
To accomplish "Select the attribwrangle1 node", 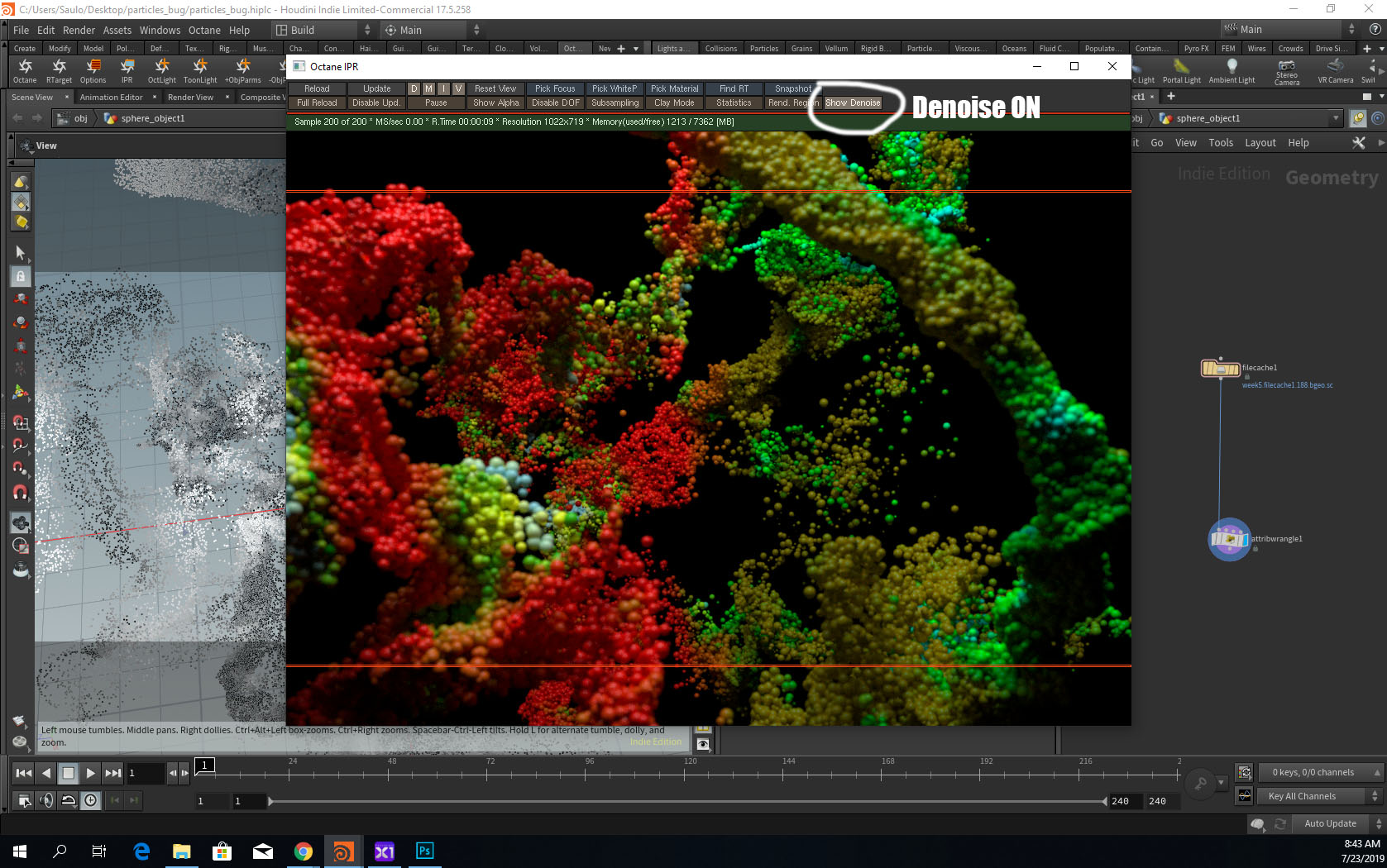I will click(1229, 540).
